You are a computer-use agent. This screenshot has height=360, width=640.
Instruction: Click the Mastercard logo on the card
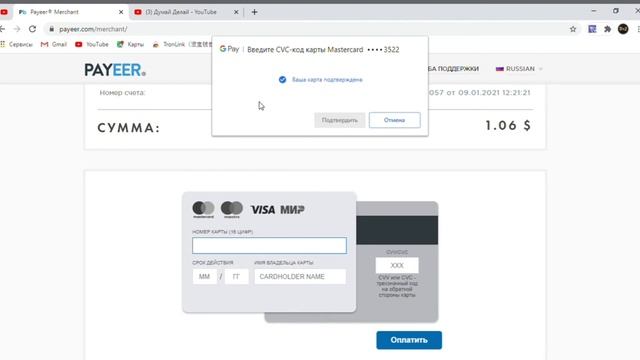(x=203, y=209)
